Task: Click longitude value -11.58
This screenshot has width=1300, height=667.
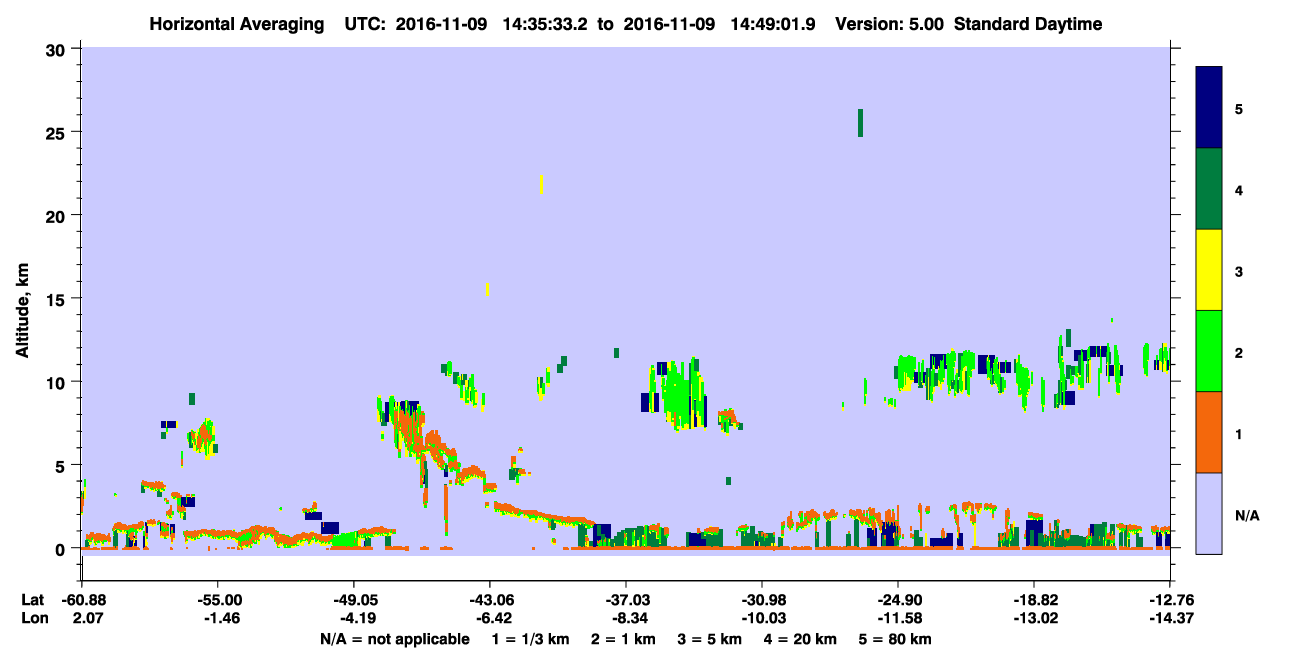Action: pos(898,619)
